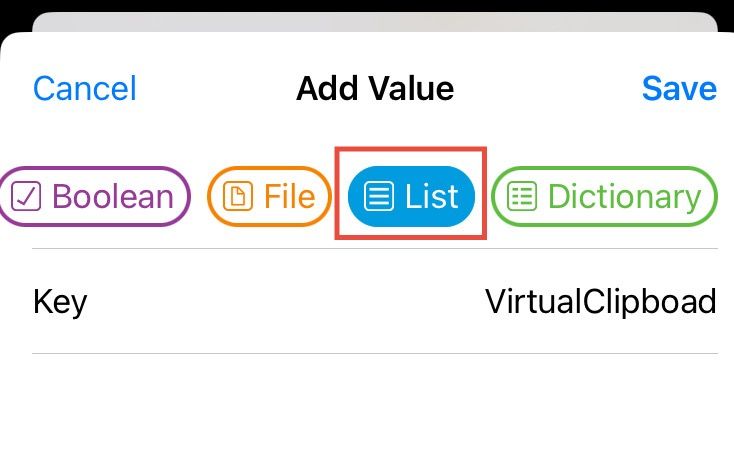
Task: Save the new value
Action: tap(679, 88)
